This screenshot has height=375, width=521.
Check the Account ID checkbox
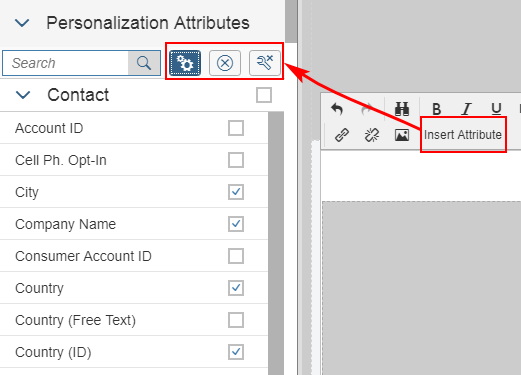coord(236,128)
